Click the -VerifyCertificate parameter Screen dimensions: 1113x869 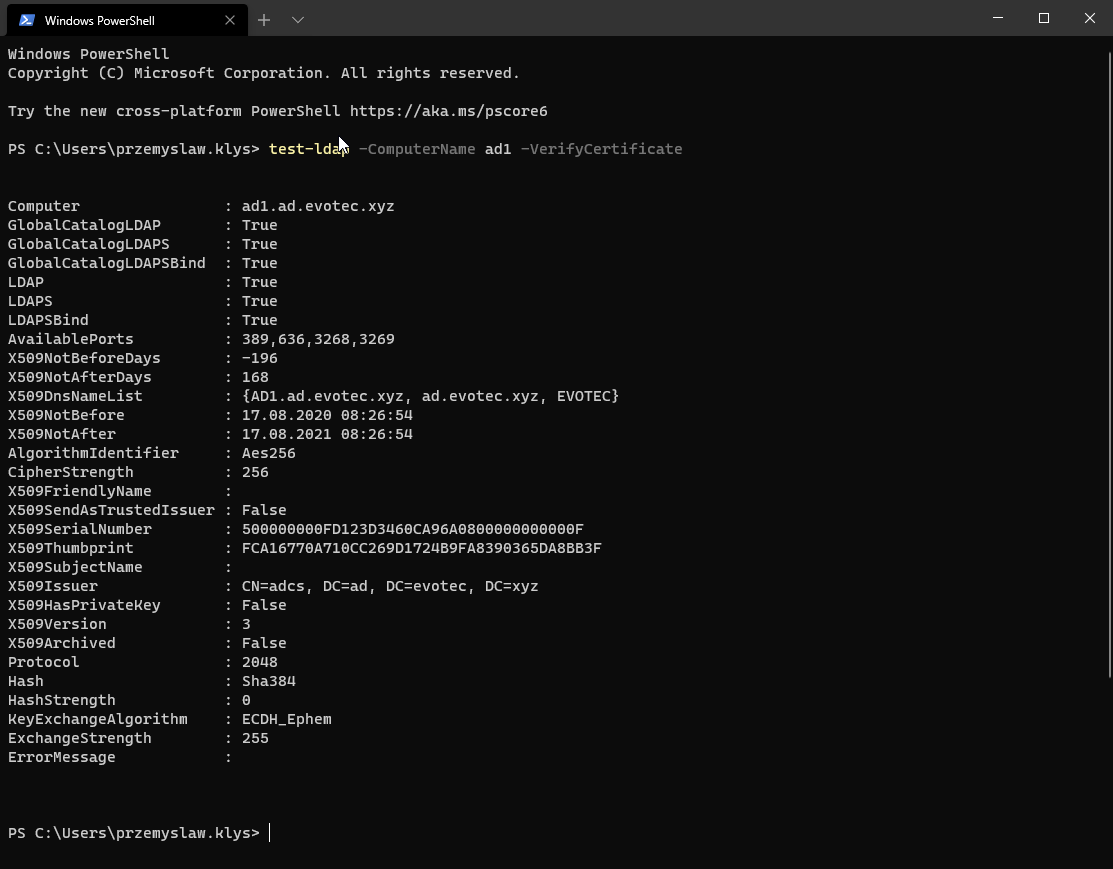(601, 149)
